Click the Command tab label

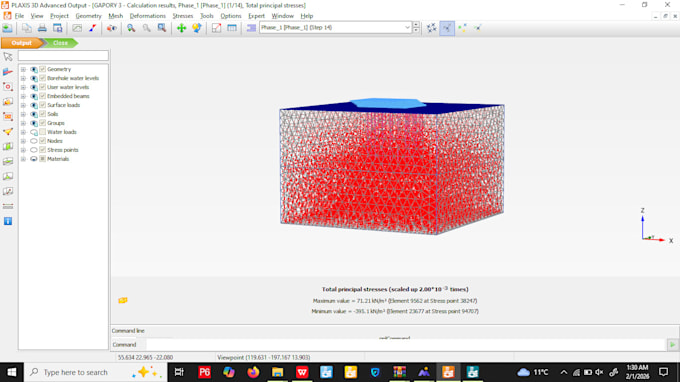[x=124, y=345]
